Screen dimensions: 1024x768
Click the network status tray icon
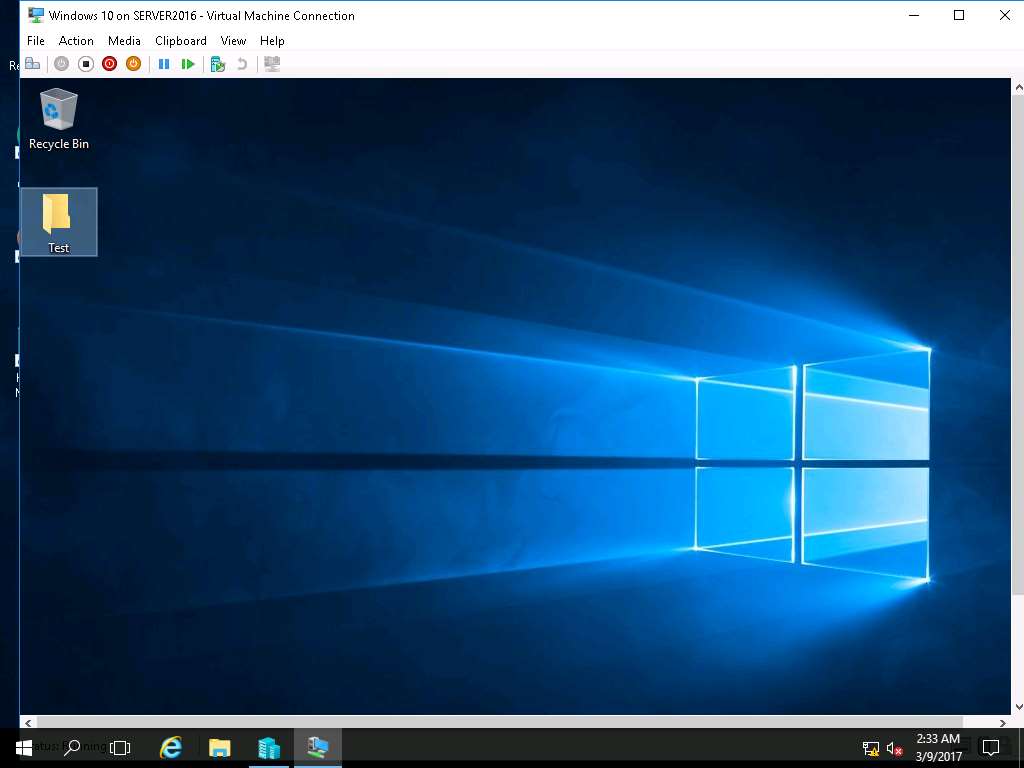coord(871,748)
